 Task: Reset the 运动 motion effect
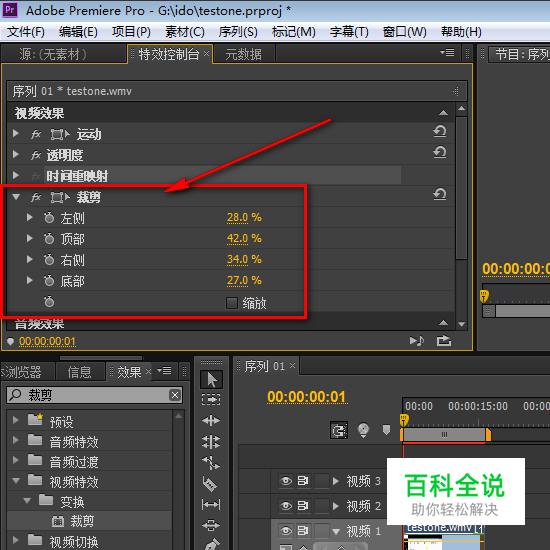440,132
